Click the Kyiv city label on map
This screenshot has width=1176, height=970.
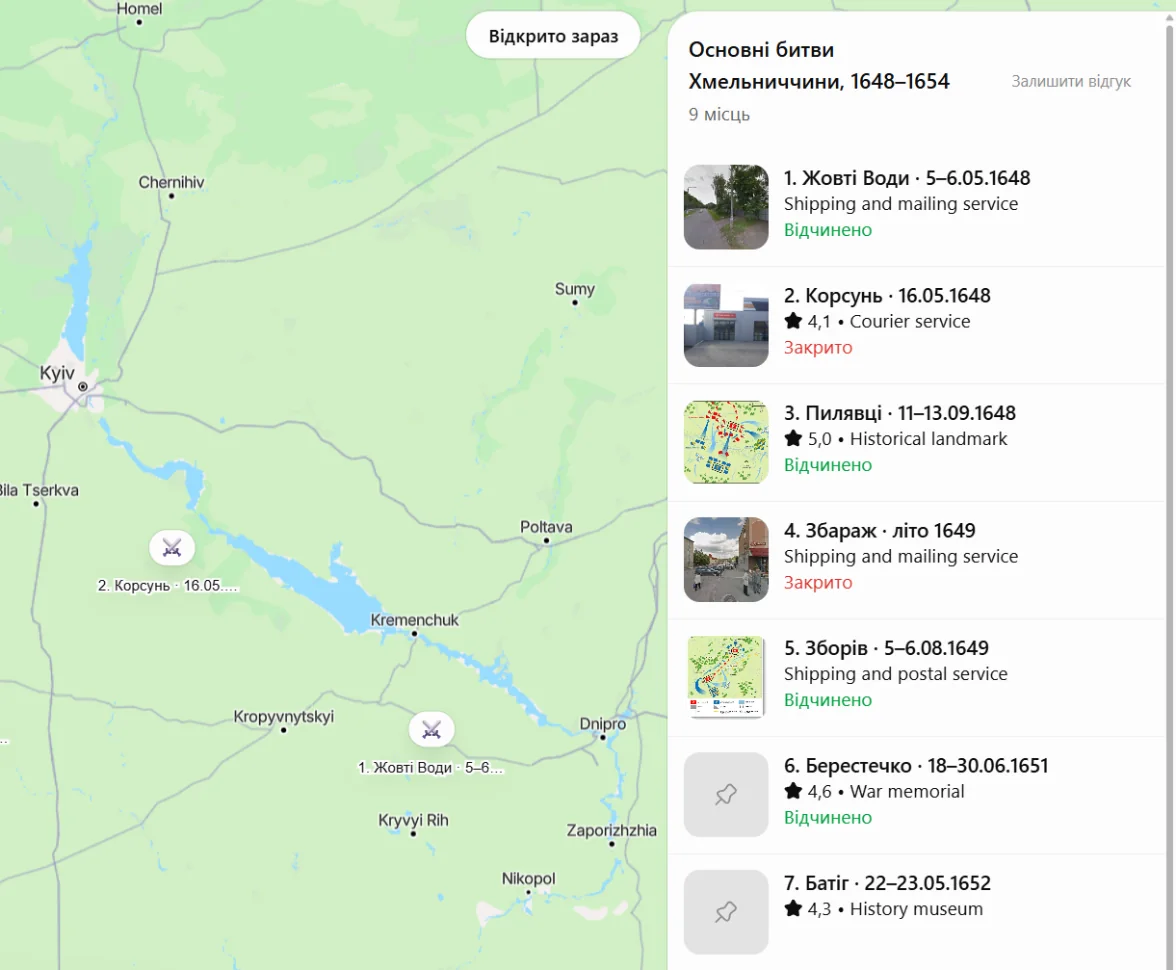[x=57, y=373]
